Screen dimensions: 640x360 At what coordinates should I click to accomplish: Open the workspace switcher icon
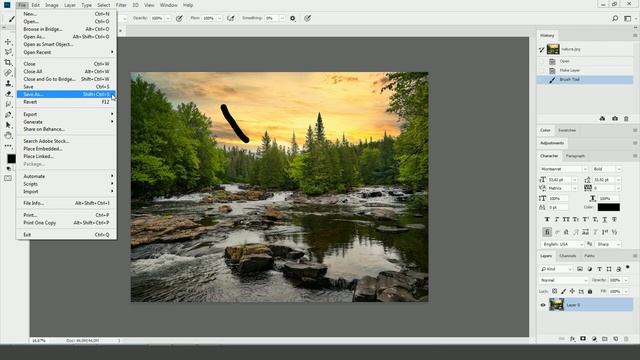point(628,18)
